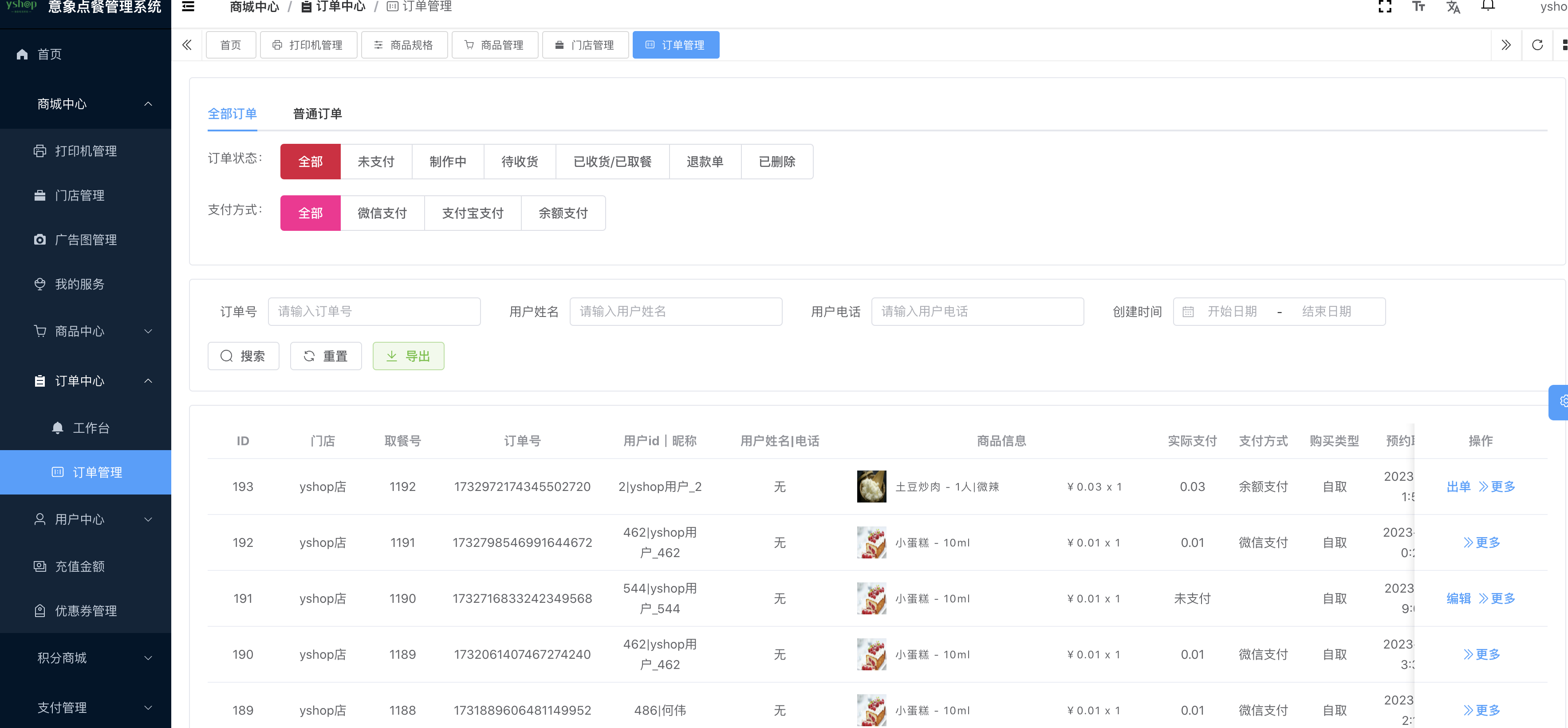Open the 商品管理 page tab
Screen dimensions: 1568x728
[x=494, y=45]
